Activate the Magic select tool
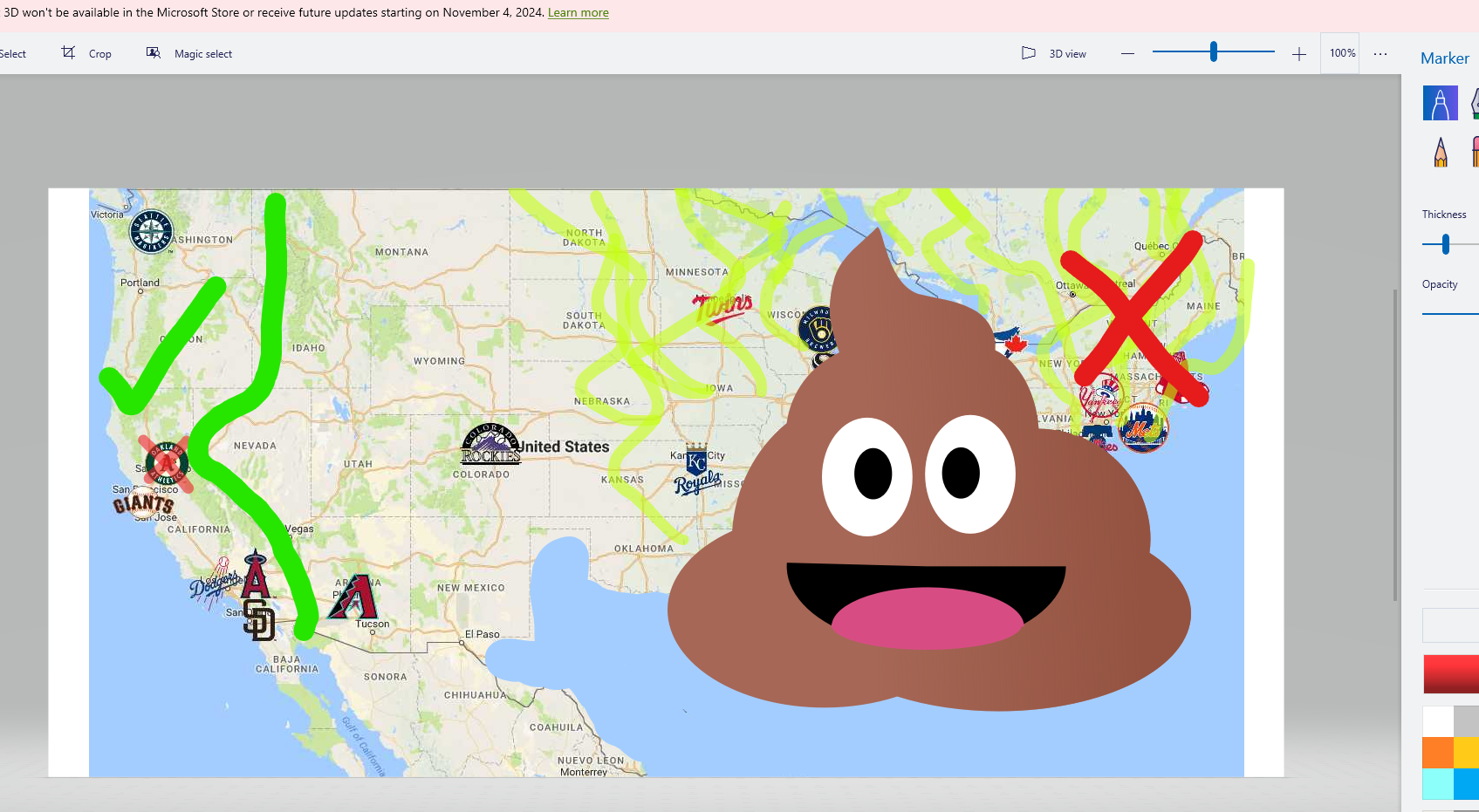 (189, 53)
